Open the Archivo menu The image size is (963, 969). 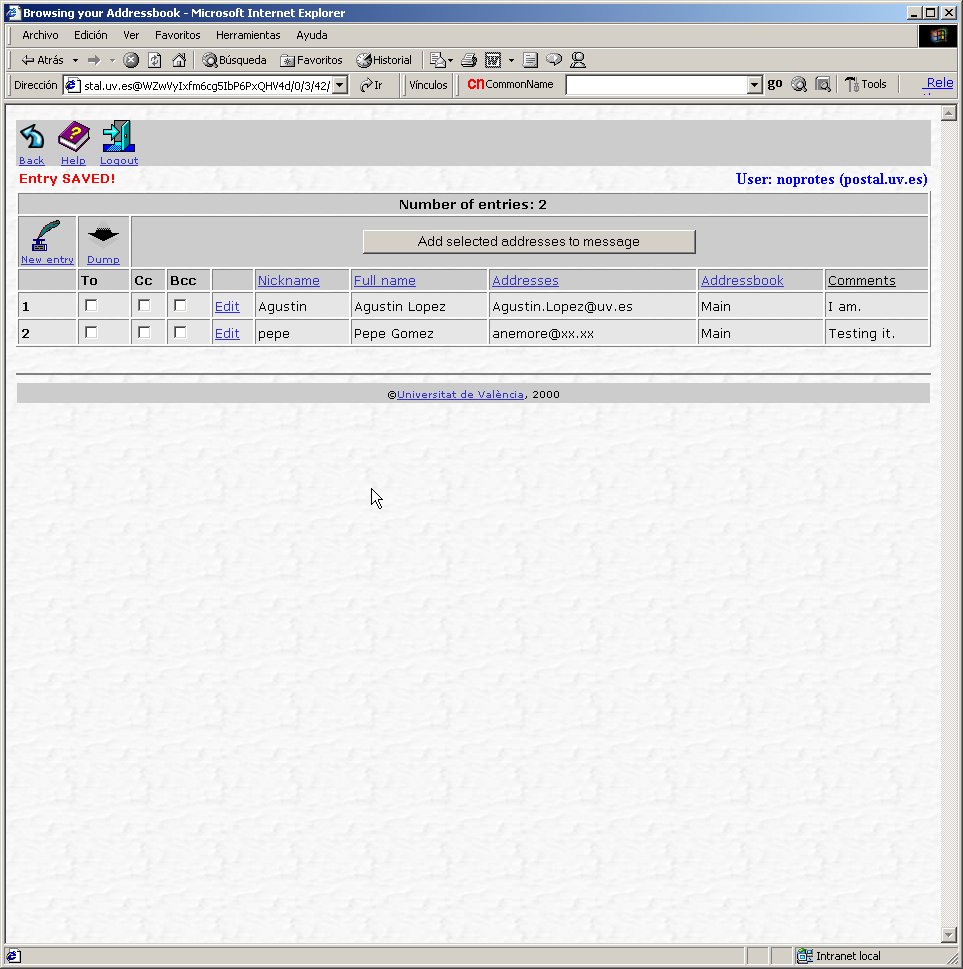[x=40, y=35]
